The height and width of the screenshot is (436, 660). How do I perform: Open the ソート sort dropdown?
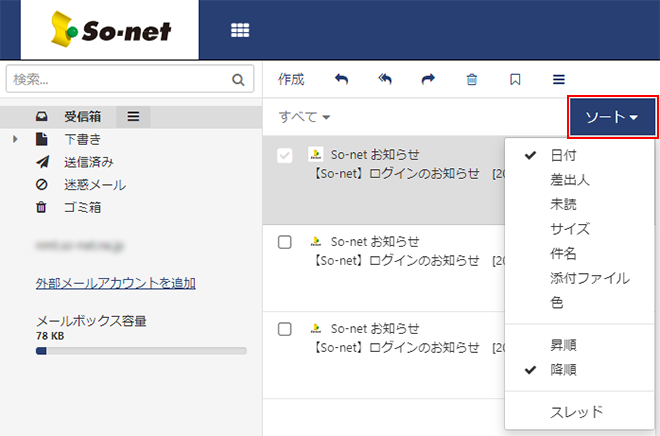click(x=612, y=117)
